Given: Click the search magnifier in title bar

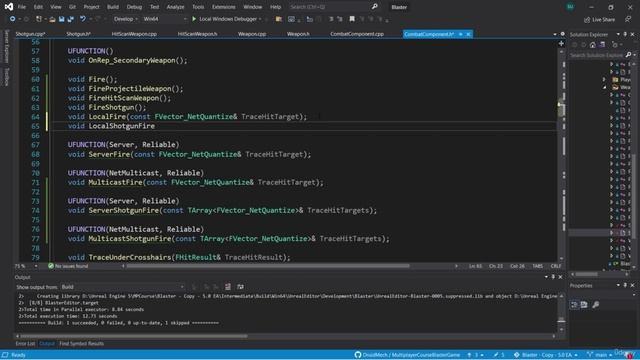Looking at the screenshot, I should pyautogui.click(x=375, y=7).
